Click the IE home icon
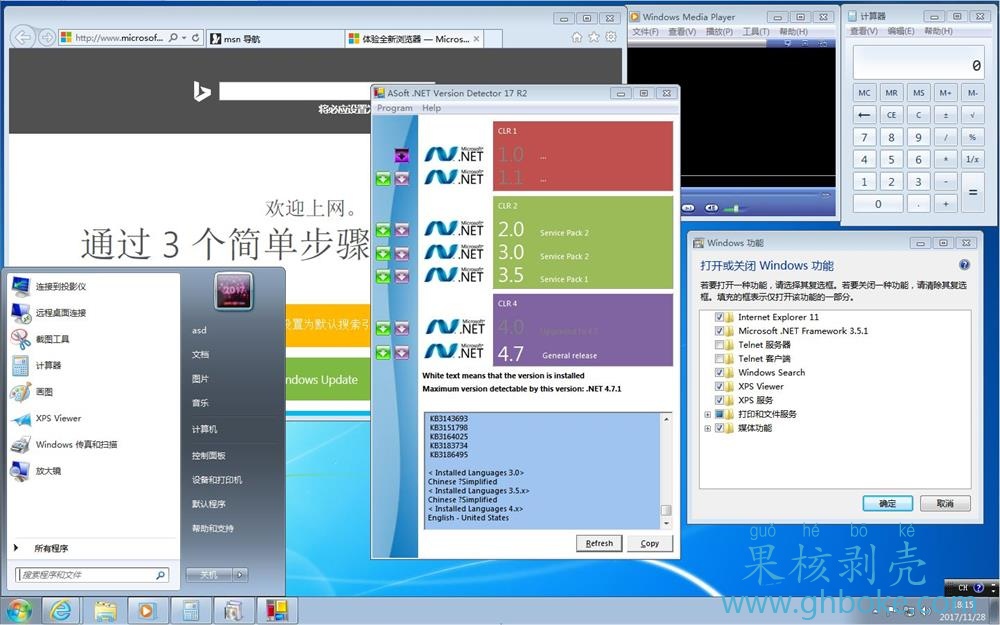 [x=577, y=38]
